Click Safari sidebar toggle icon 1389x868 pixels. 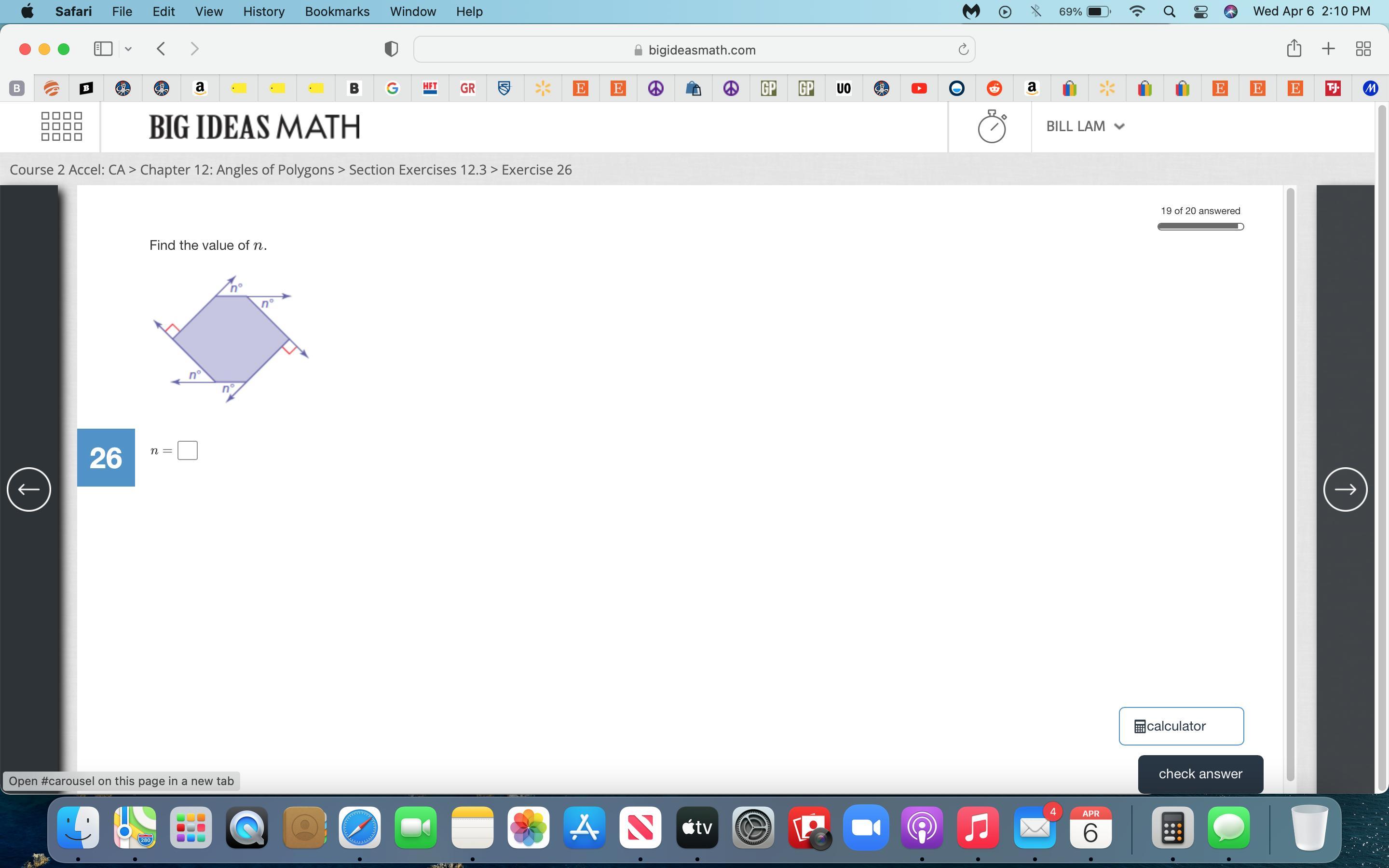(103, 49)
